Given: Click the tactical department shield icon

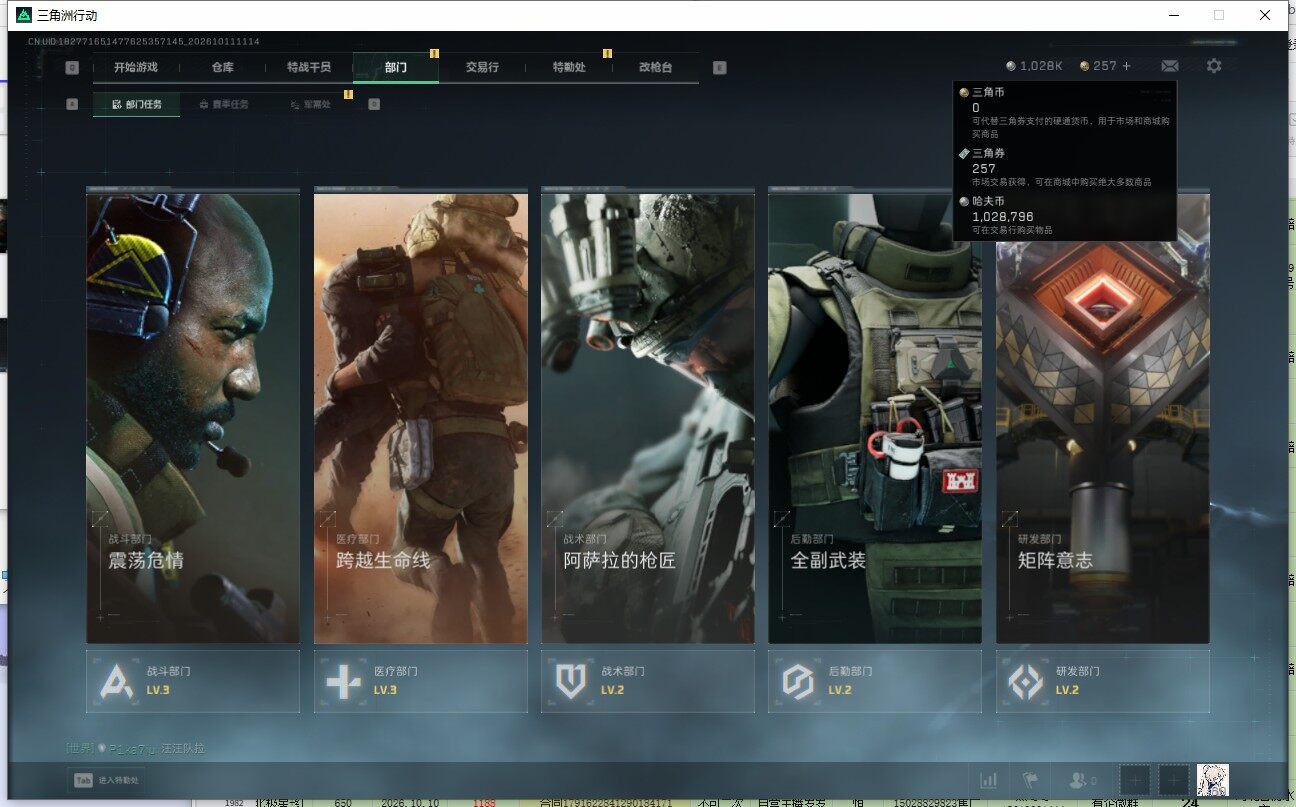Looking at the screenshot, I should 571,682.
